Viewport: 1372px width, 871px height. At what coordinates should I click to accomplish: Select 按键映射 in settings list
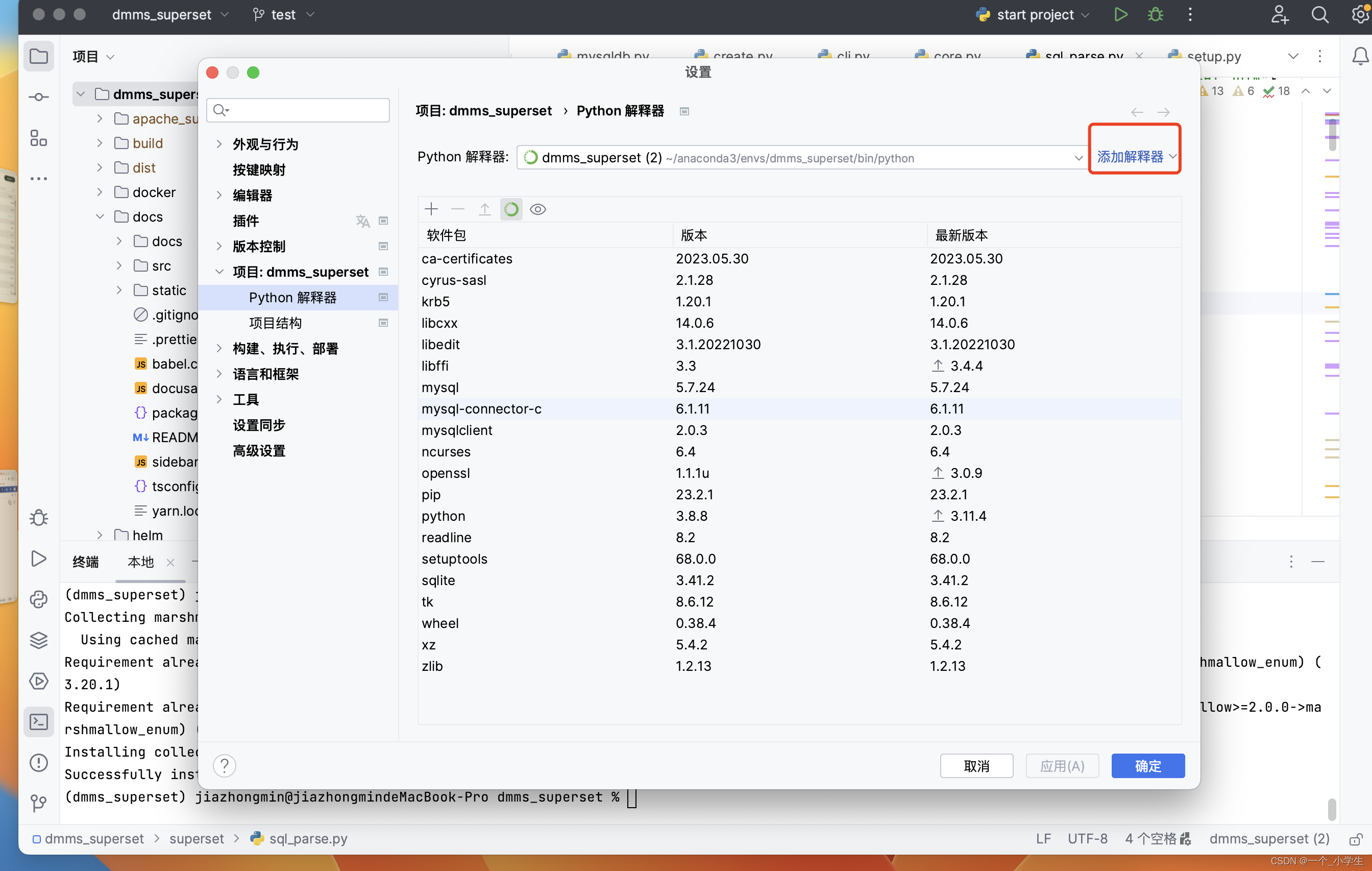(259, 170)
